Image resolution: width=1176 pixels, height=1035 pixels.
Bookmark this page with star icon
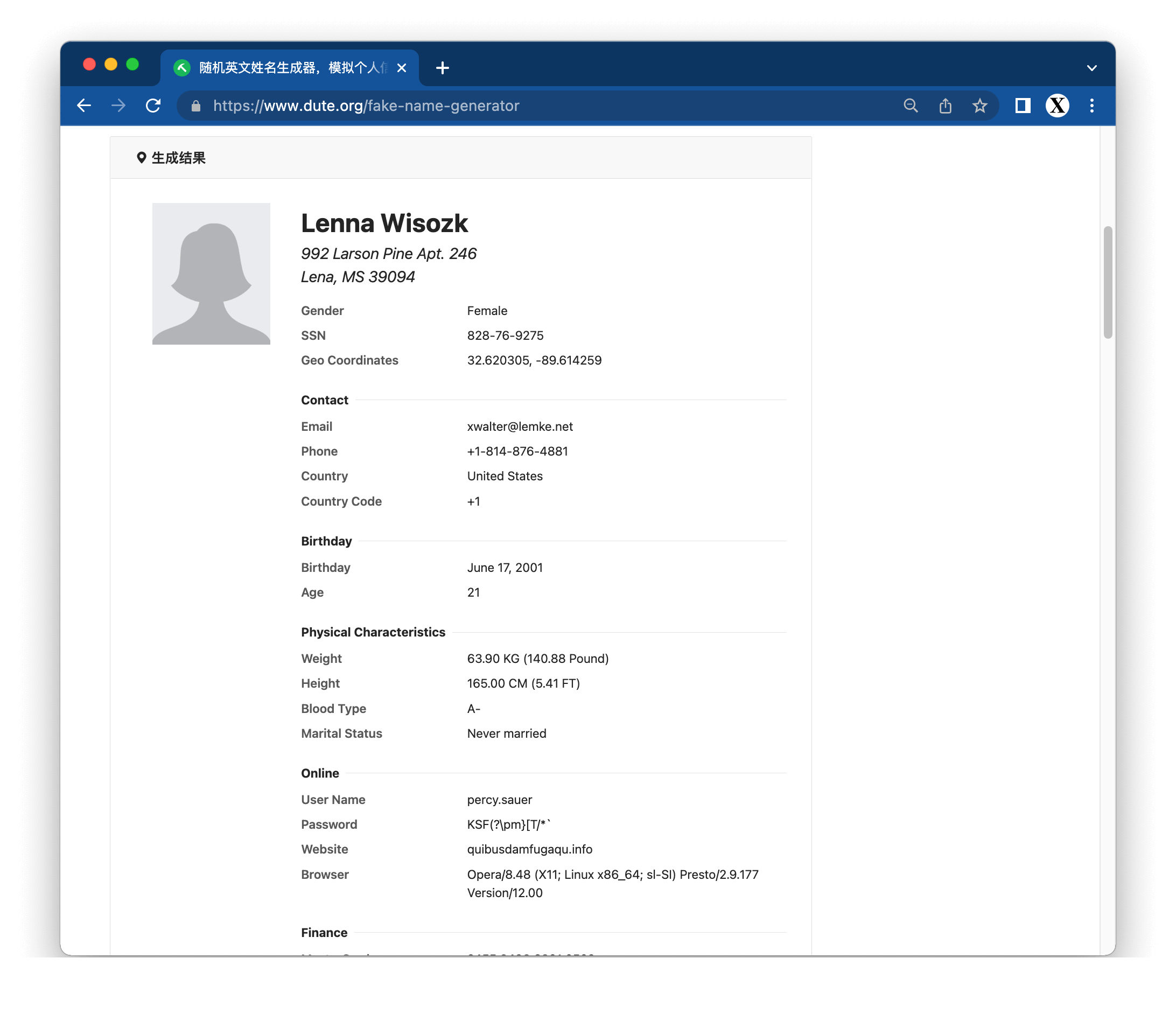tap(979, 106)
